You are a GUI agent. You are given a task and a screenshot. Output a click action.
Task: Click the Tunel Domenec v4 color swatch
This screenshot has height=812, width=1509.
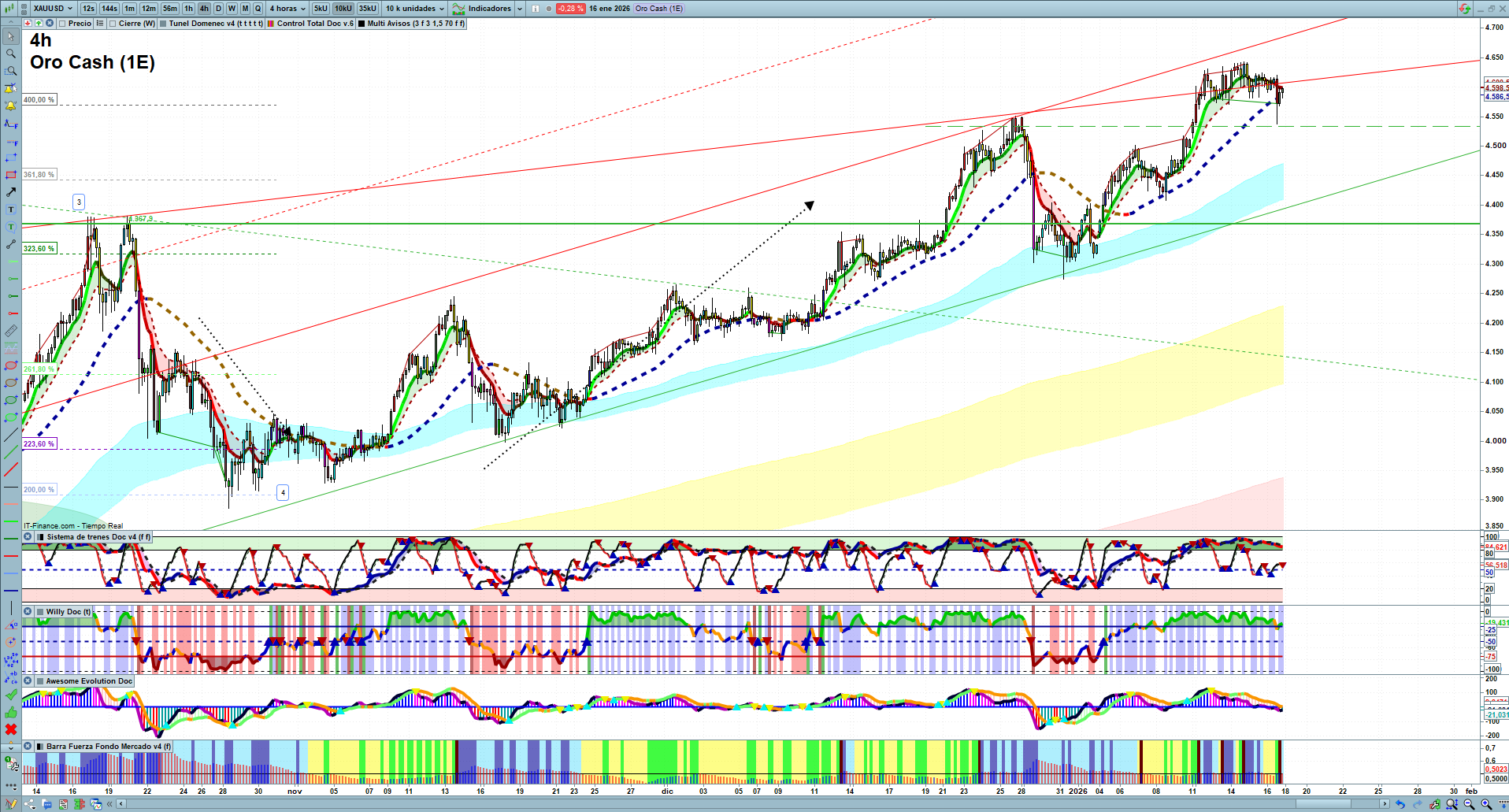click(x=163, y=24)
